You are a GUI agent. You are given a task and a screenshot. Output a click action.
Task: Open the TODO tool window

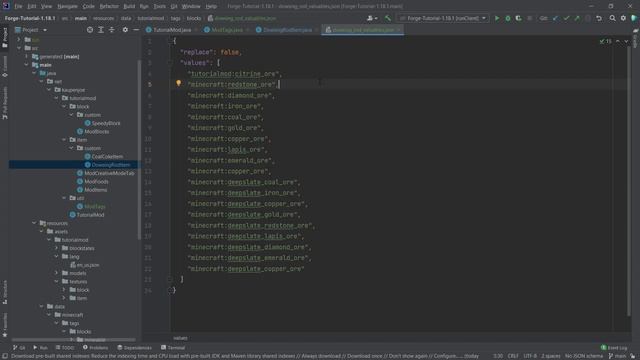(x=65, y=348)
